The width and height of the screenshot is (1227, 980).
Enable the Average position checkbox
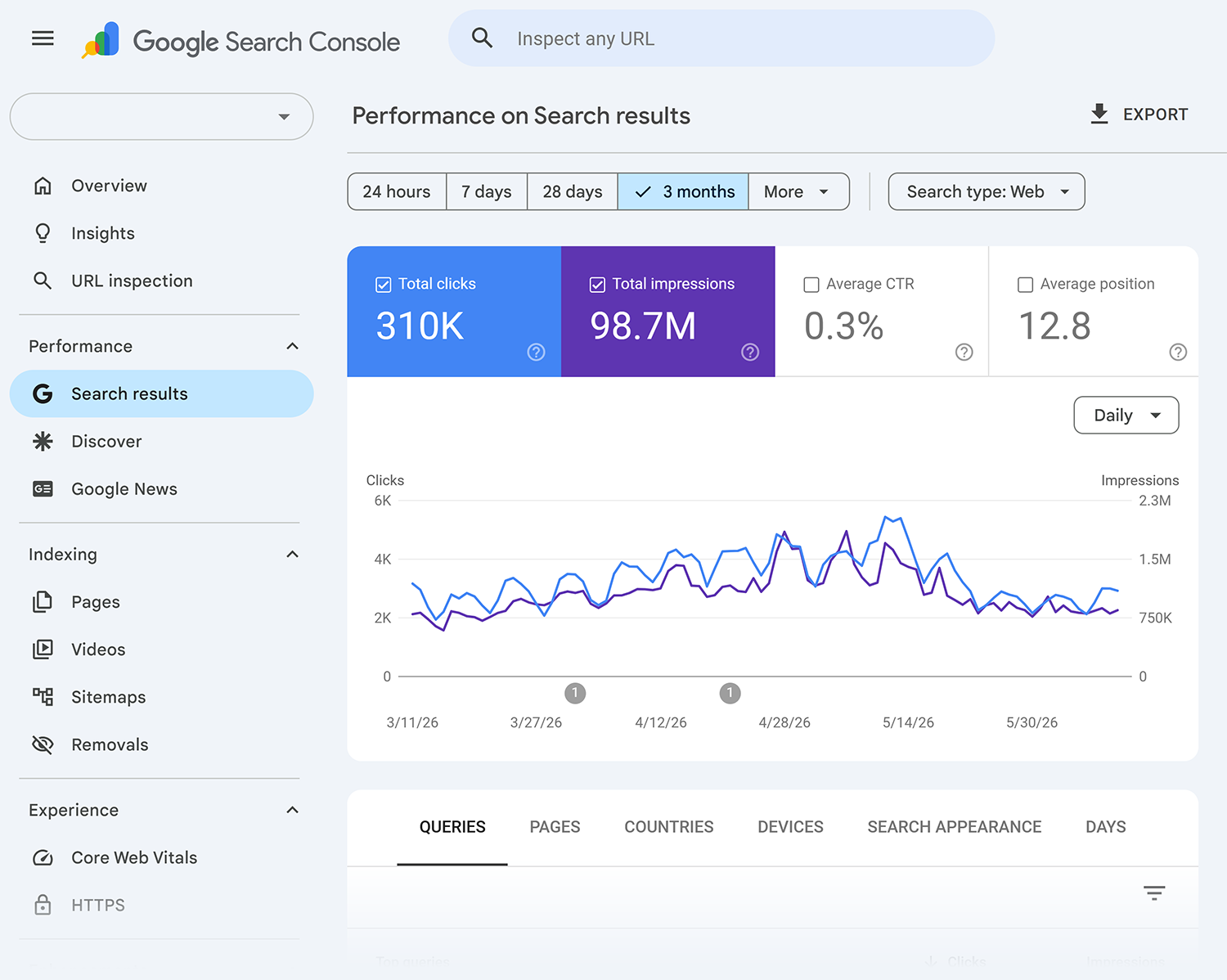pos(1025,285)
